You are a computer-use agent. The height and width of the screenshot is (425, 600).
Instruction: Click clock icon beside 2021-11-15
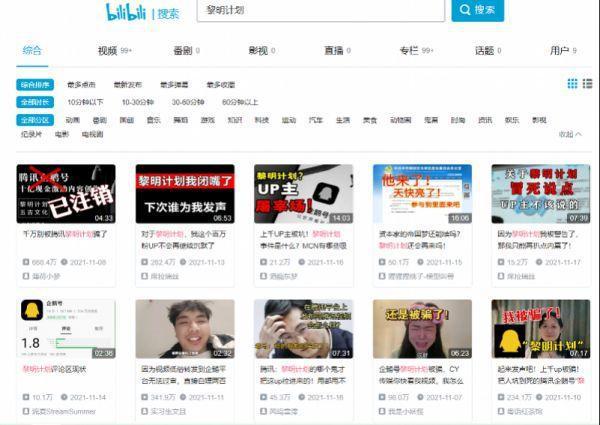pyautogui.click(x=420, y=262)
